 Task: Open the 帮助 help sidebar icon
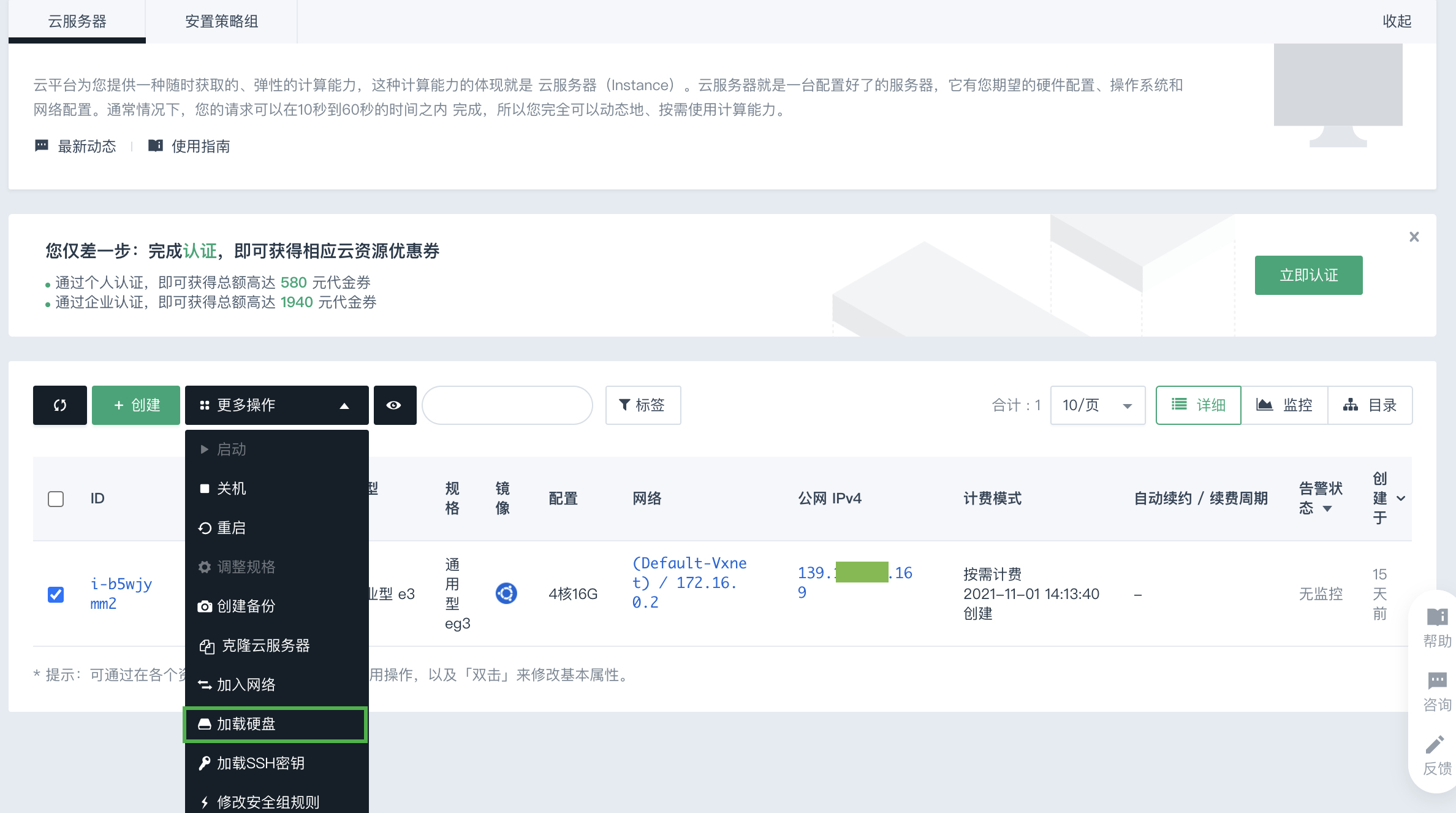[1436, 628]
